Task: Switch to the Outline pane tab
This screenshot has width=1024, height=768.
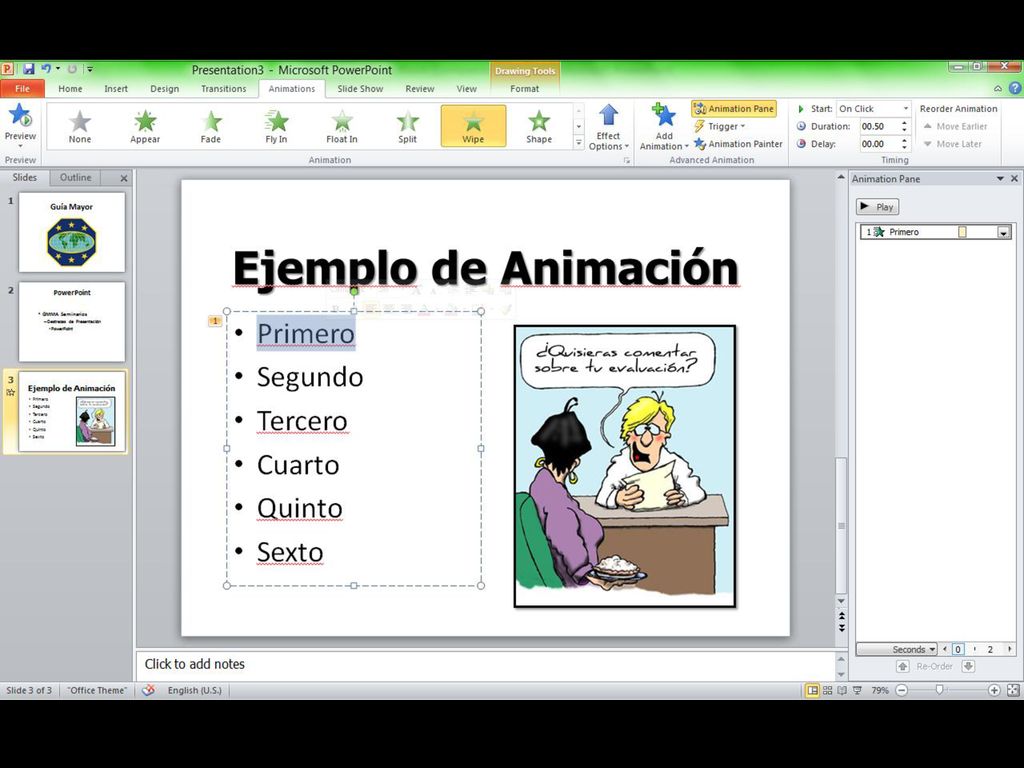Action: [x=76, y=177]
